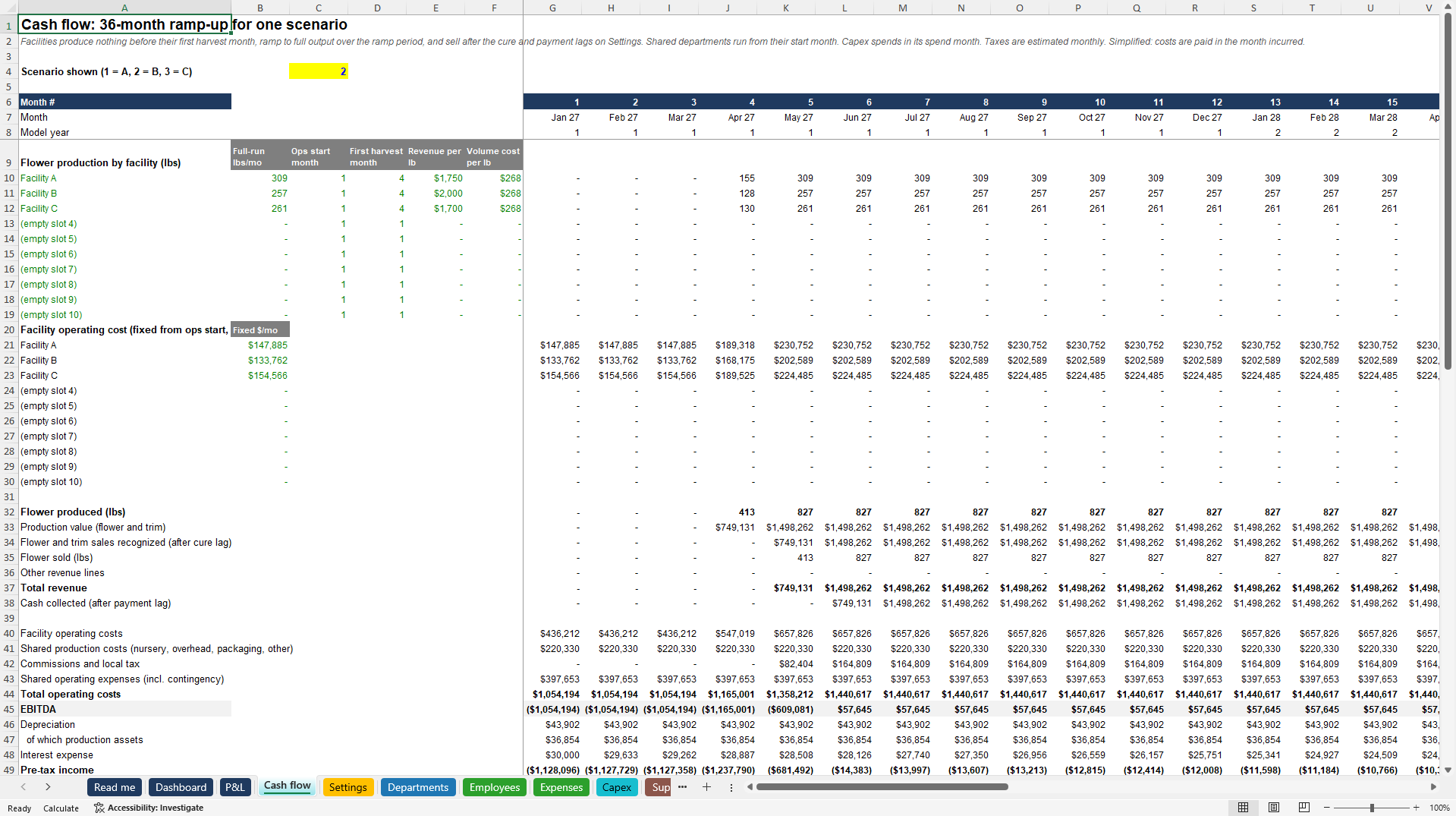
Task: Open Accessibility Investigate status icon
Action: click(149, 808)
